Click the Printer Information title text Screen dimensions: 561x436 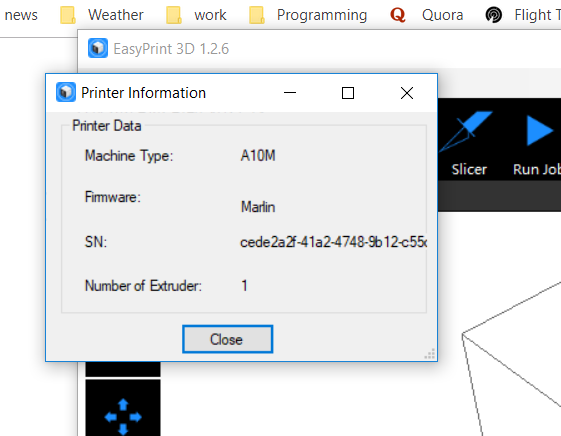[x=143, y=93]
